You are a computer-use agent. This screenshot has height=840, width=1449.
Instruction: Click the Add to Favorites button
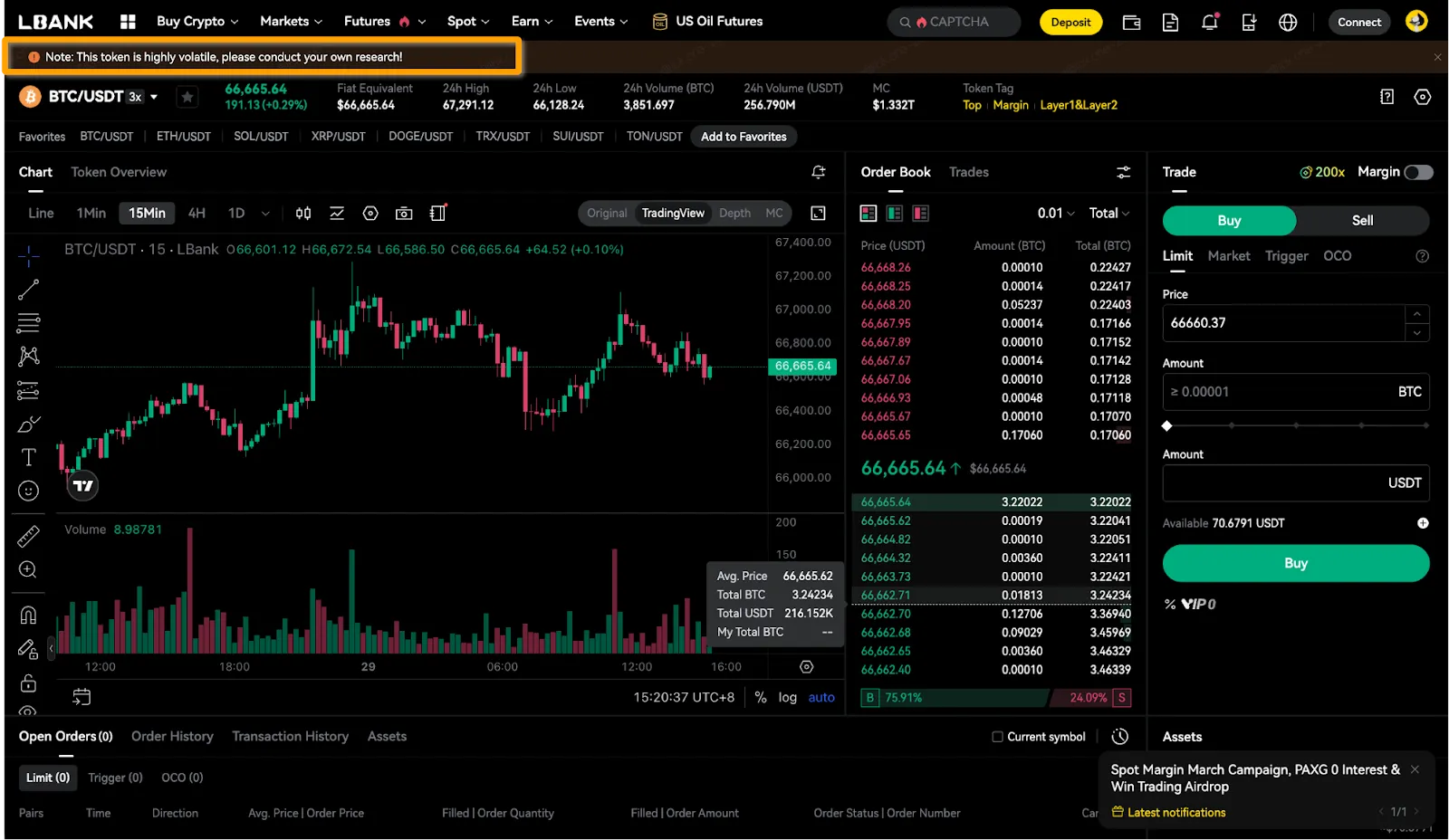click(744, 137)
